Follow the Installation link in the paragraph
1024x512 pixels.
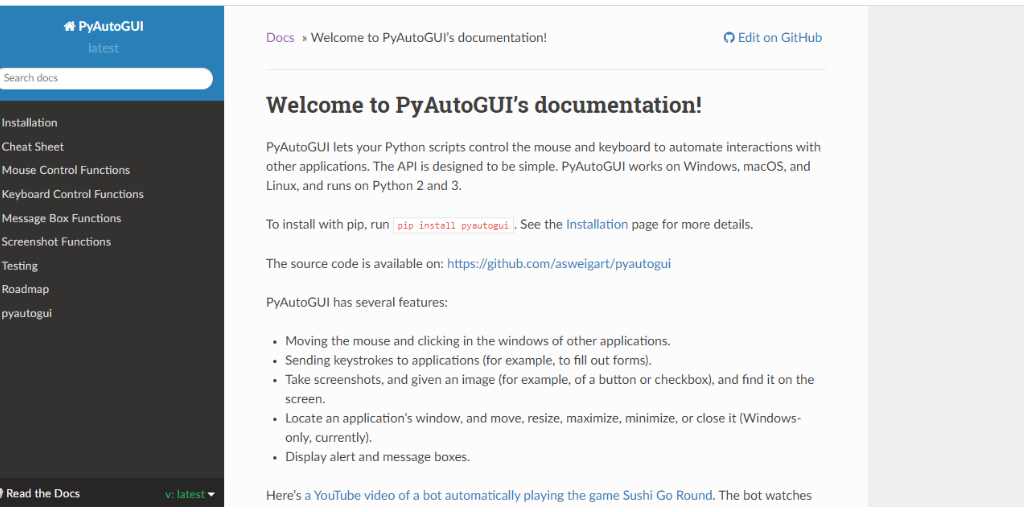pyautogui.click(x=597, y=225)
